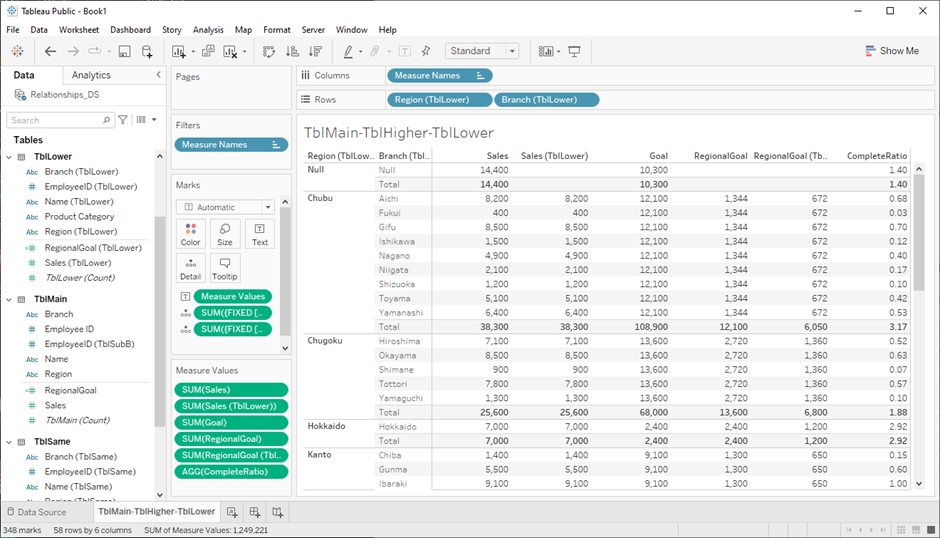The width and height of the screenshot is (940, 538).
Task: Click the Fix Axes pin icon
Action: coord(426,52)
